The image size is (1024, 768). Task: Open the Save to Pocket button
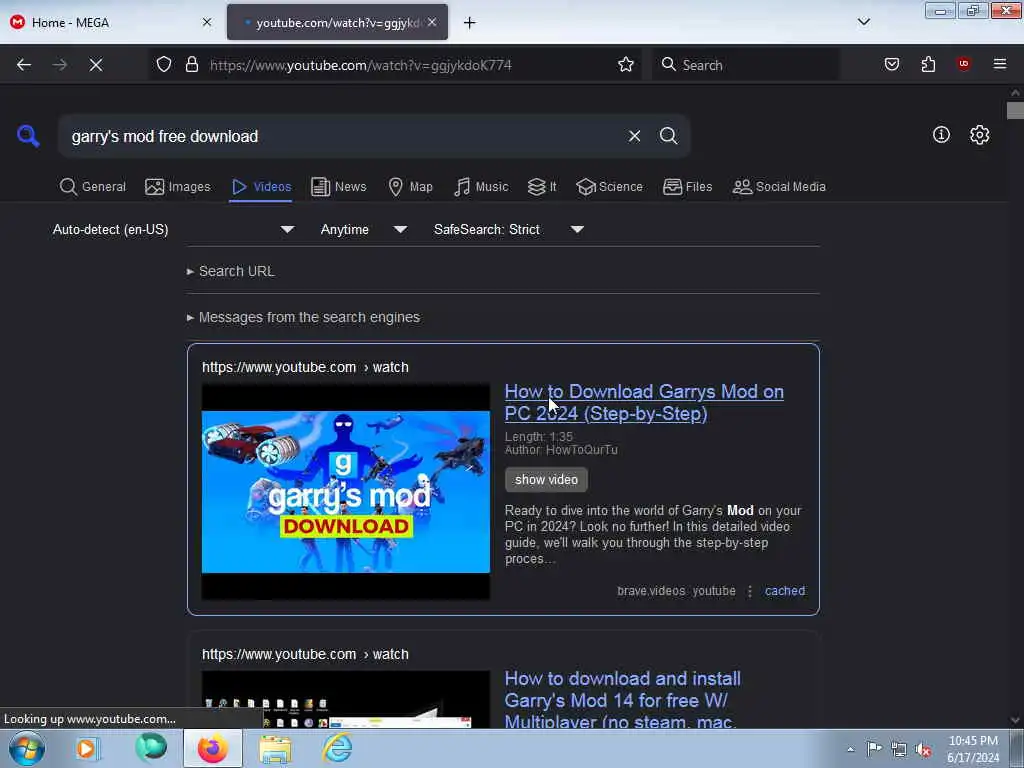(x=891, y=64)
